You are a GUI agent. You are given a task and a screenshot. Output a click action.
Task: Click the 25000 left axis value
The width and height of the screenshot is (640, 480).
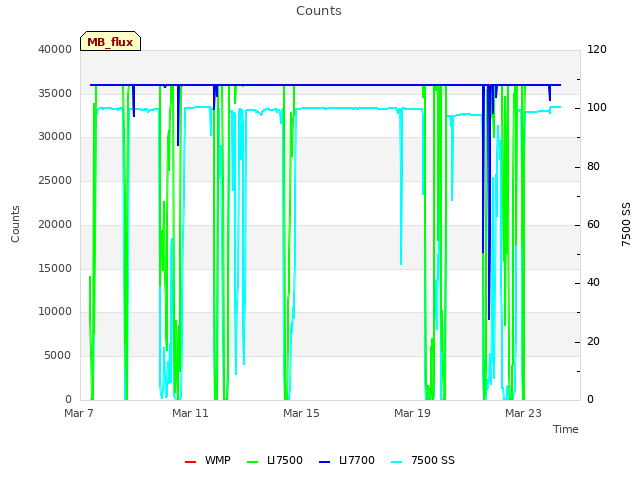tap(55, 180)
